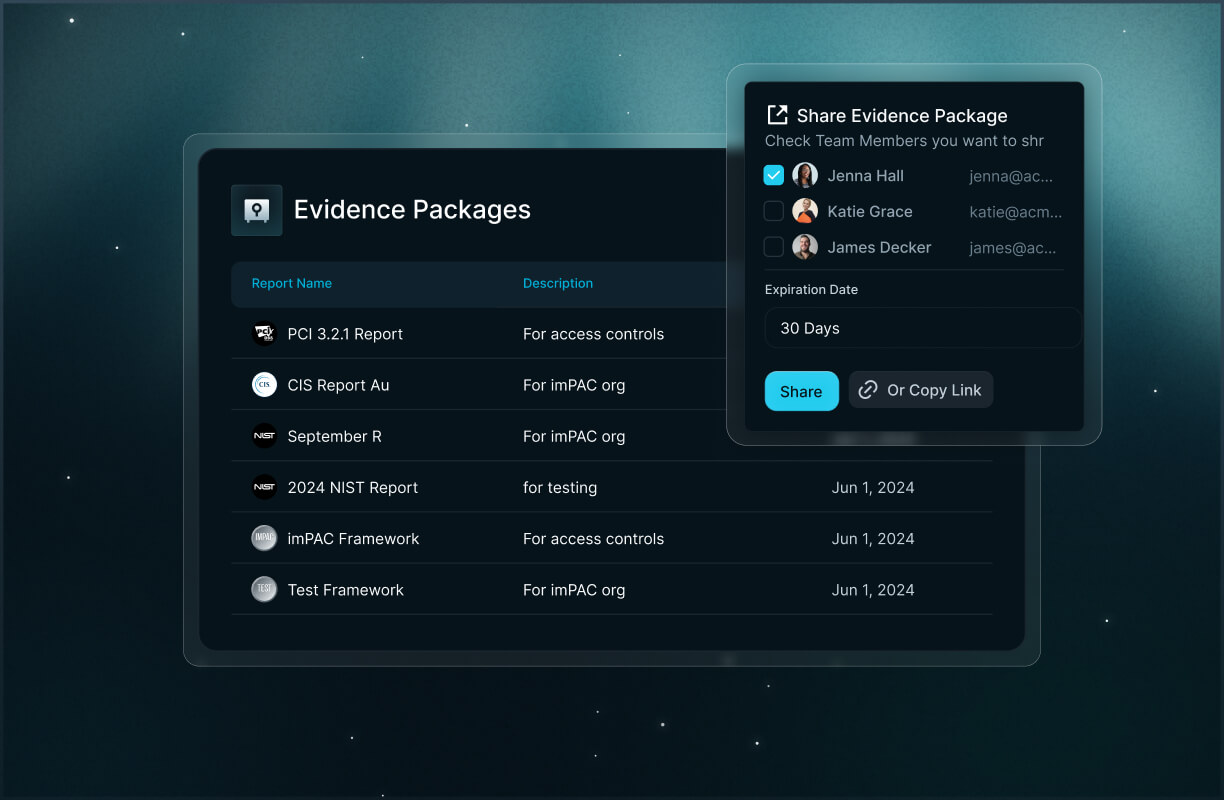This screenshot has height=800, width=1224.
Task: Click the 2024 NIST Report icon
Action: coord(264,487)
